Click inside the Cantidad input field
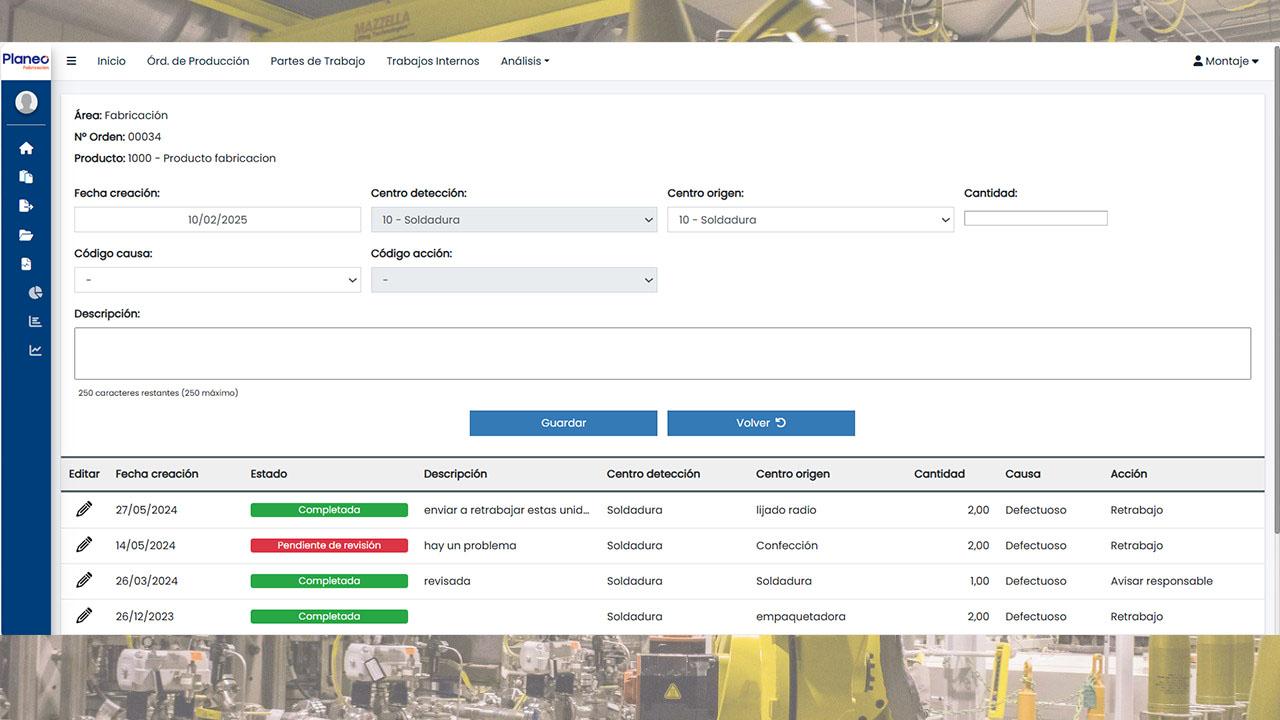 coord(1035,217)
